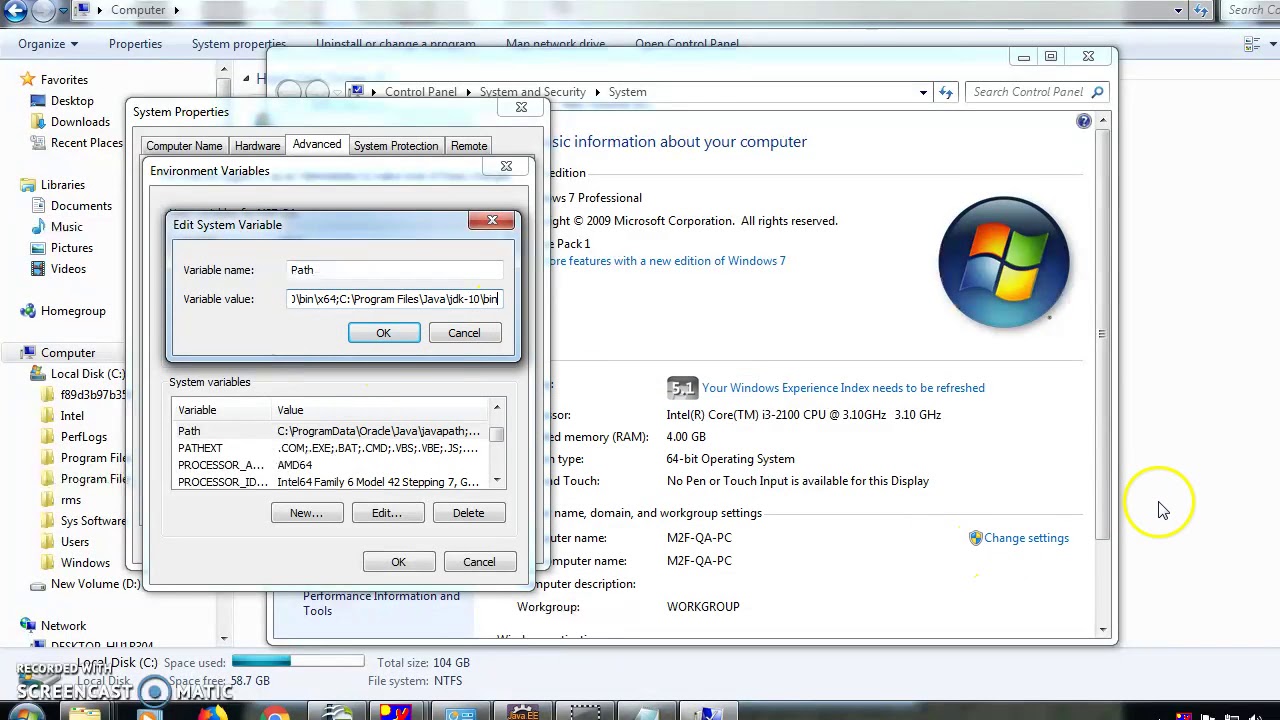Click Java EE Eclipse icon on taskbar
1280x720 pixels.
(x=524, y=713)
